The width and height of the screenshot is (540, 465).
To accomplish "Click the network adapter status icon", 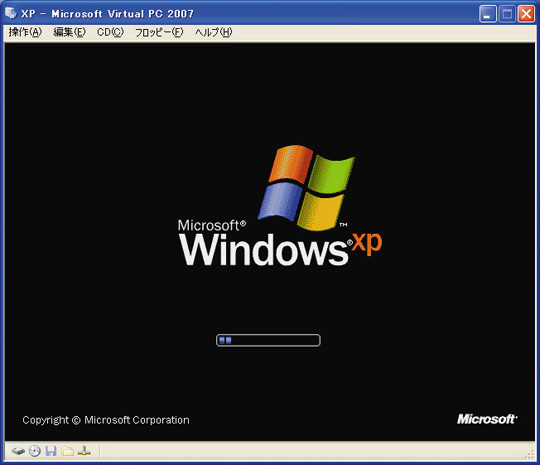I will (x=84, y=451).
